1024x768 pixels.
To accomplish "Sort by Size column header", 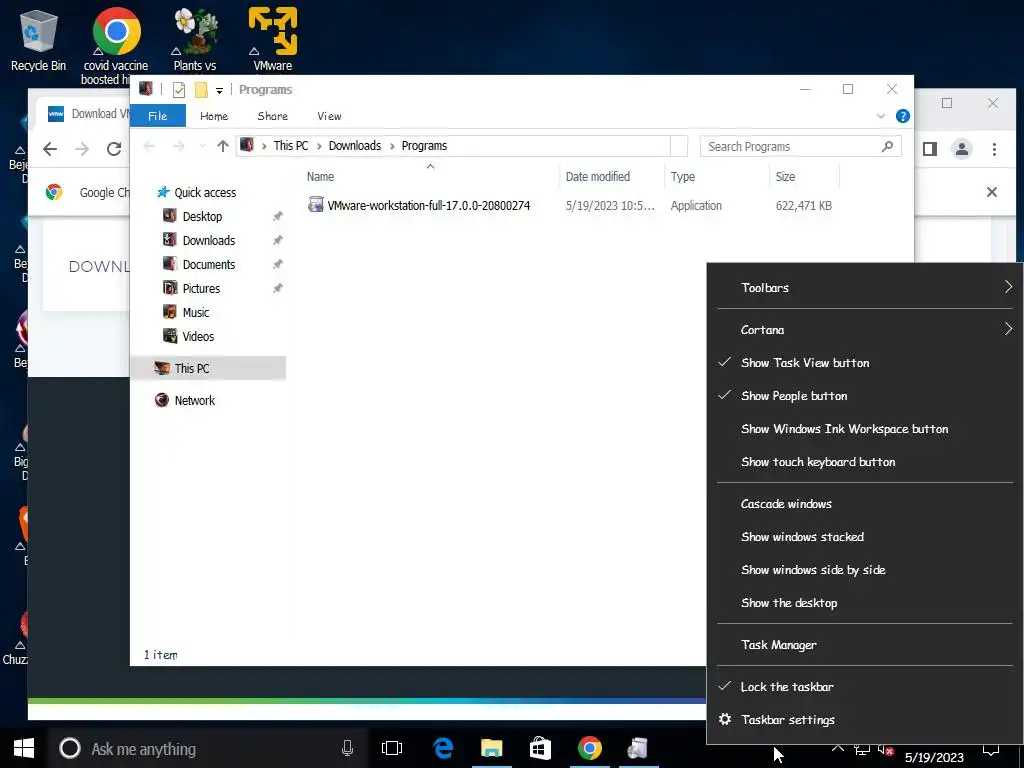I will point(785,176).
